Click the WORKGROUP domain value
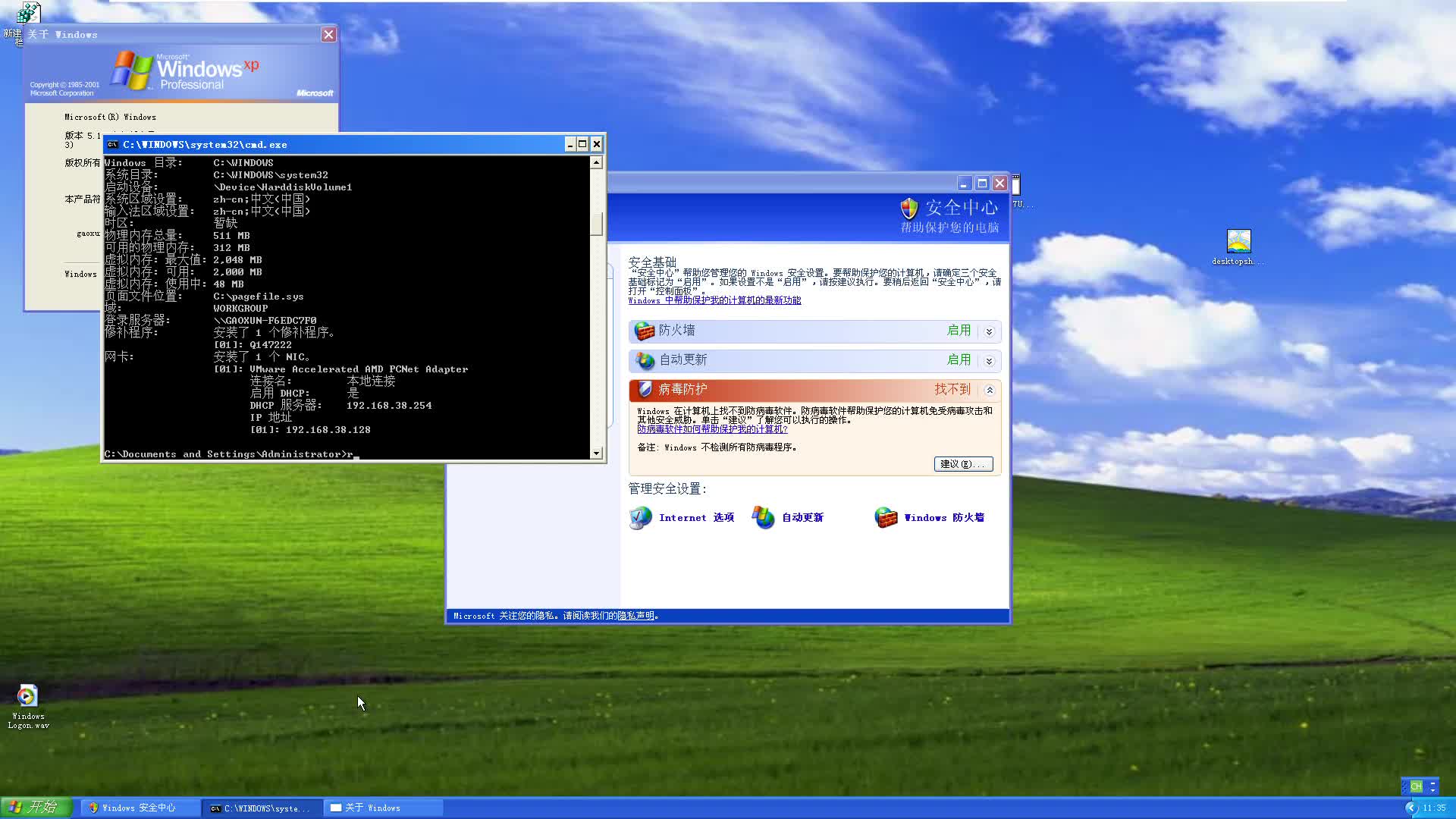This screenshot has width=1456, height=819. [x=240, y=309]
